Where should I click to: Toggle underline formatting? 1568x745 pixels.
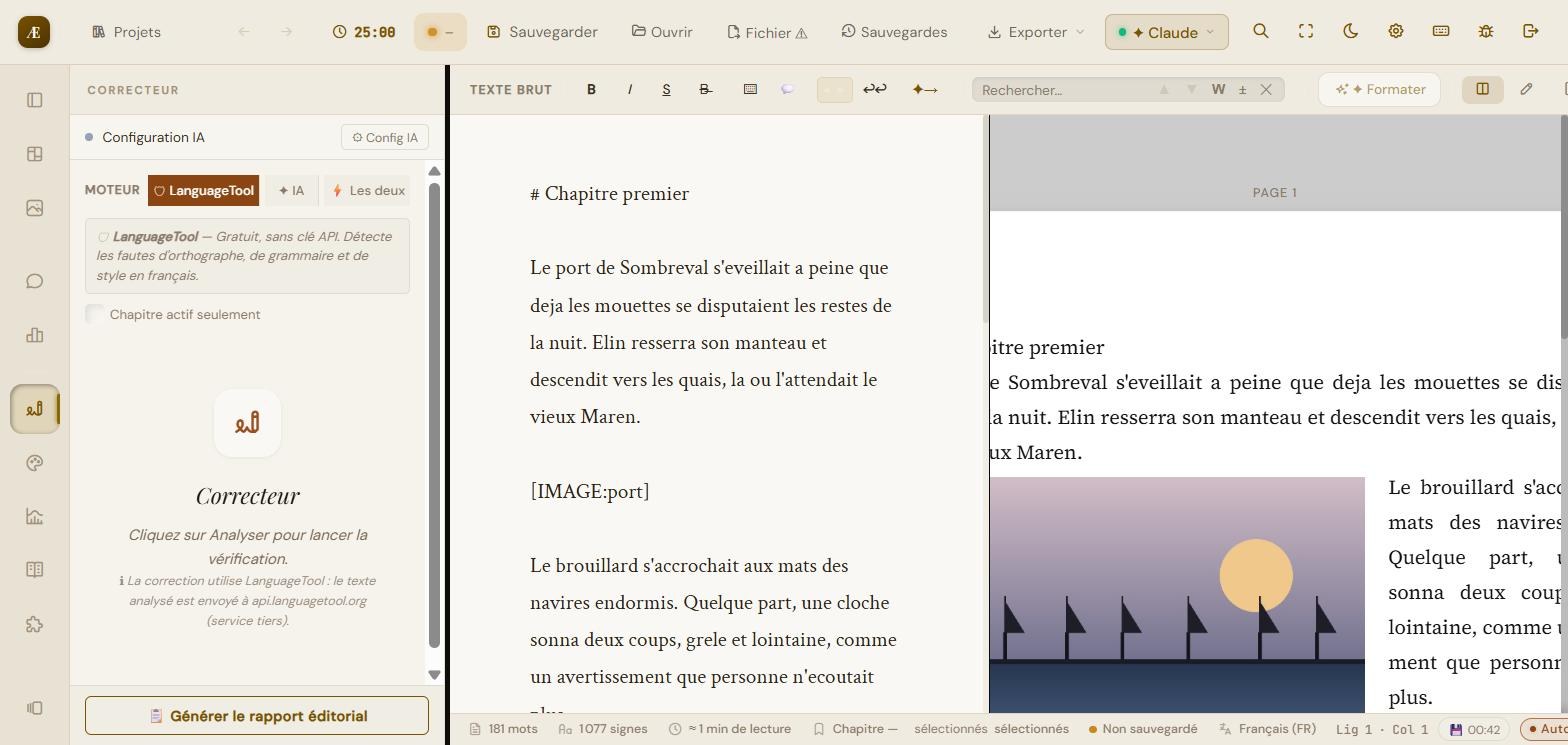(x=666, y=89)
